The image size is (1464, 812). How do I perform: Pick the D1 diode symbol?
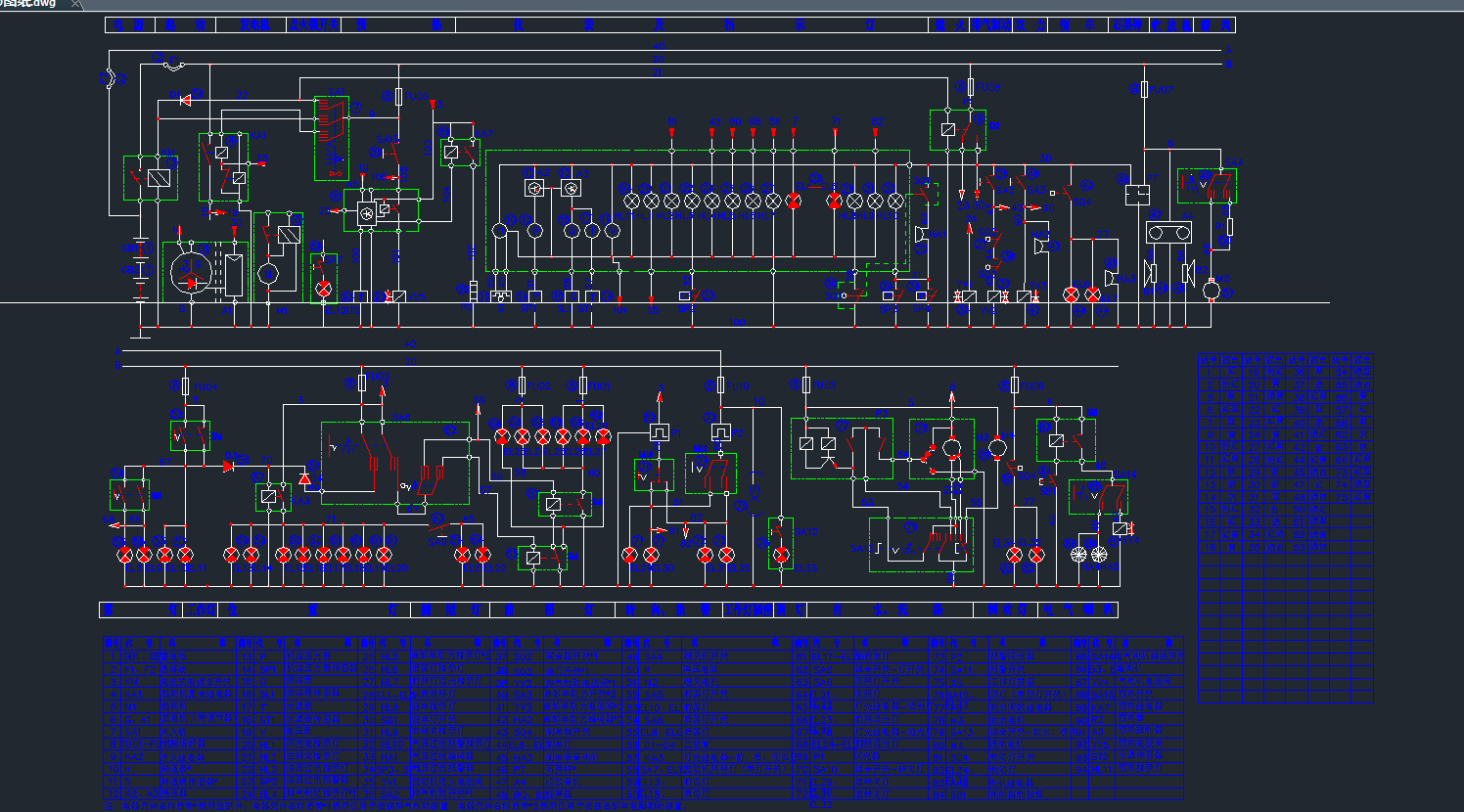[185, 99]
